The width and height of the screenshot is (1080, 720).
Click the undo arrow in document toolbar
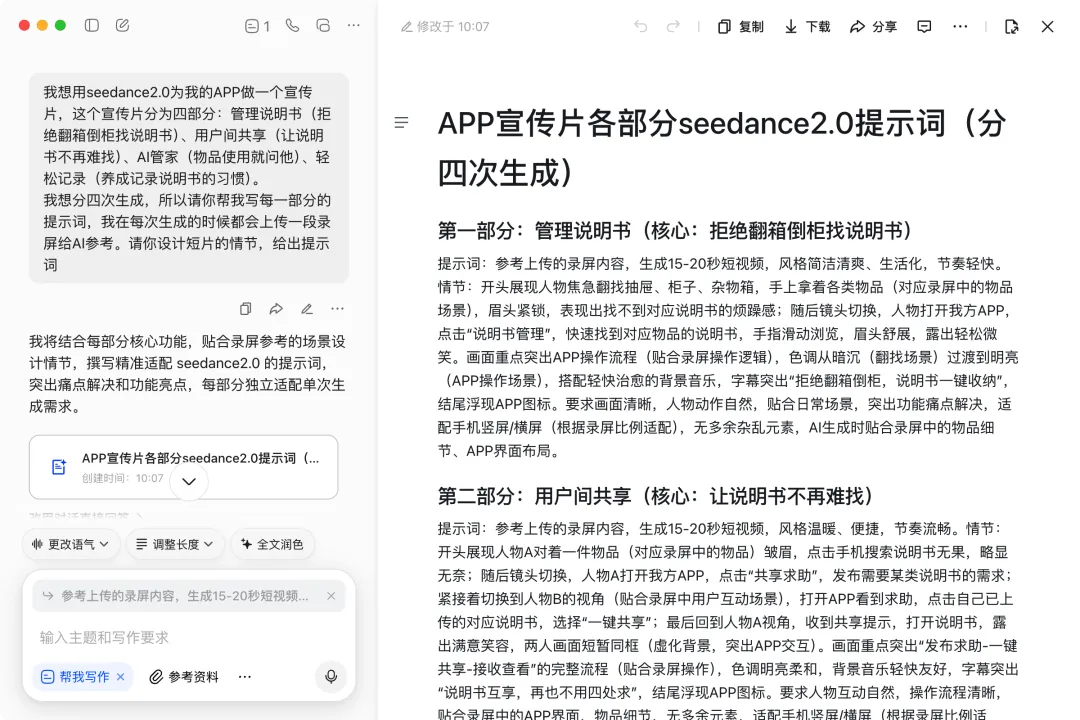(641, 26)
